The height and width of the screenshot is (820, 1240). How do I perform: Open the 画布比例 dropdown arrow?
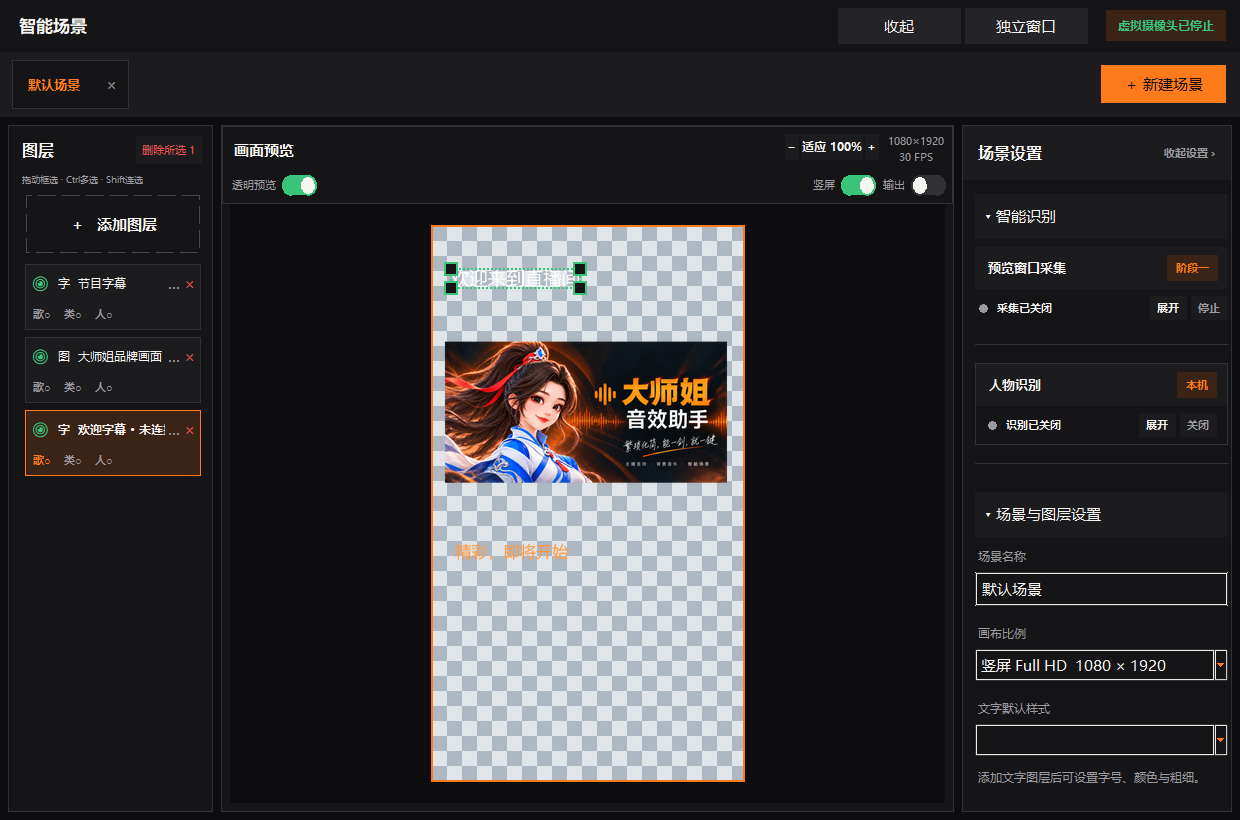(x=1221, y=665)
